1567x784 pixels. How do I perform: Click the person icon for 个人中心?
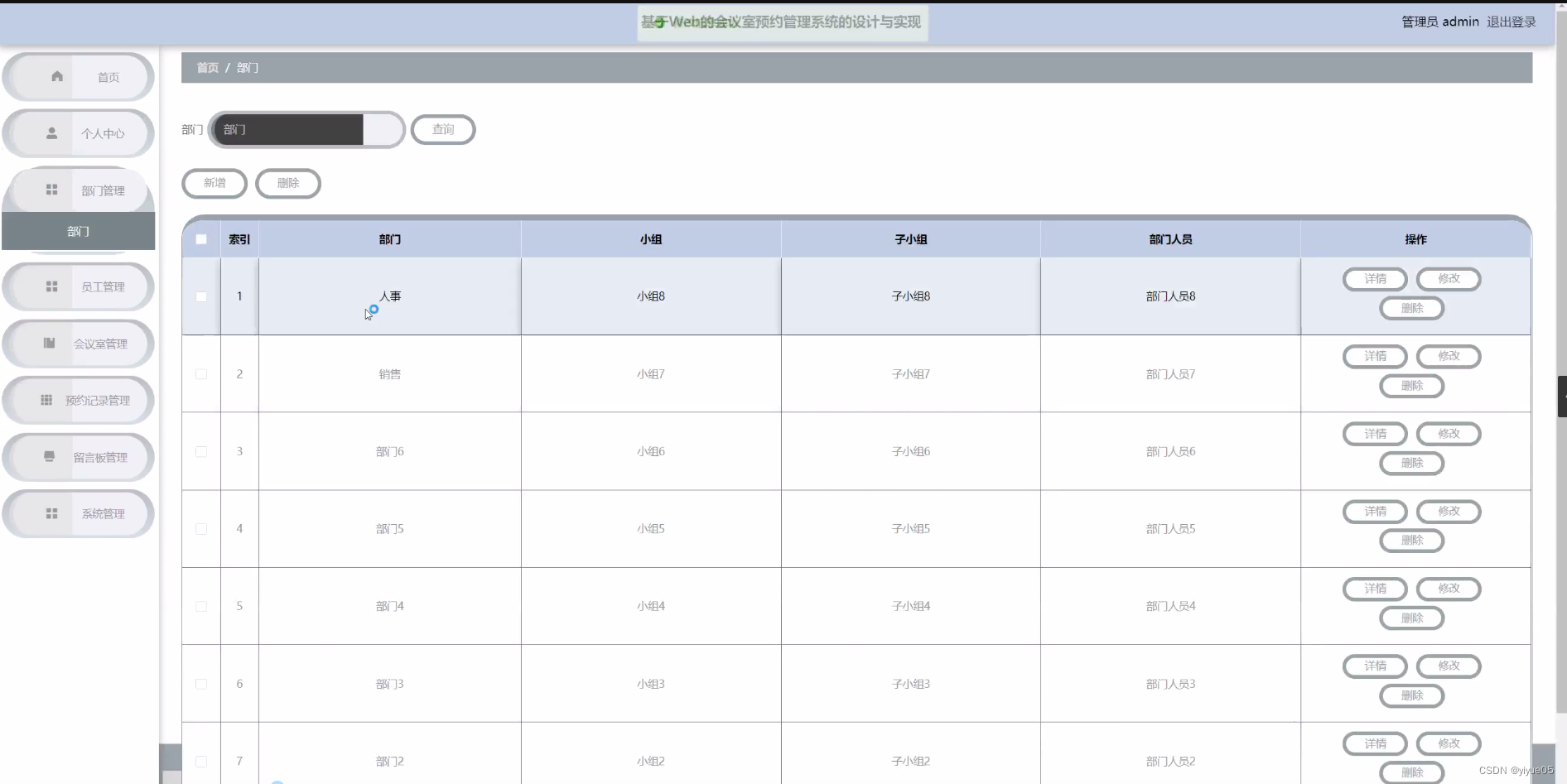51,132
